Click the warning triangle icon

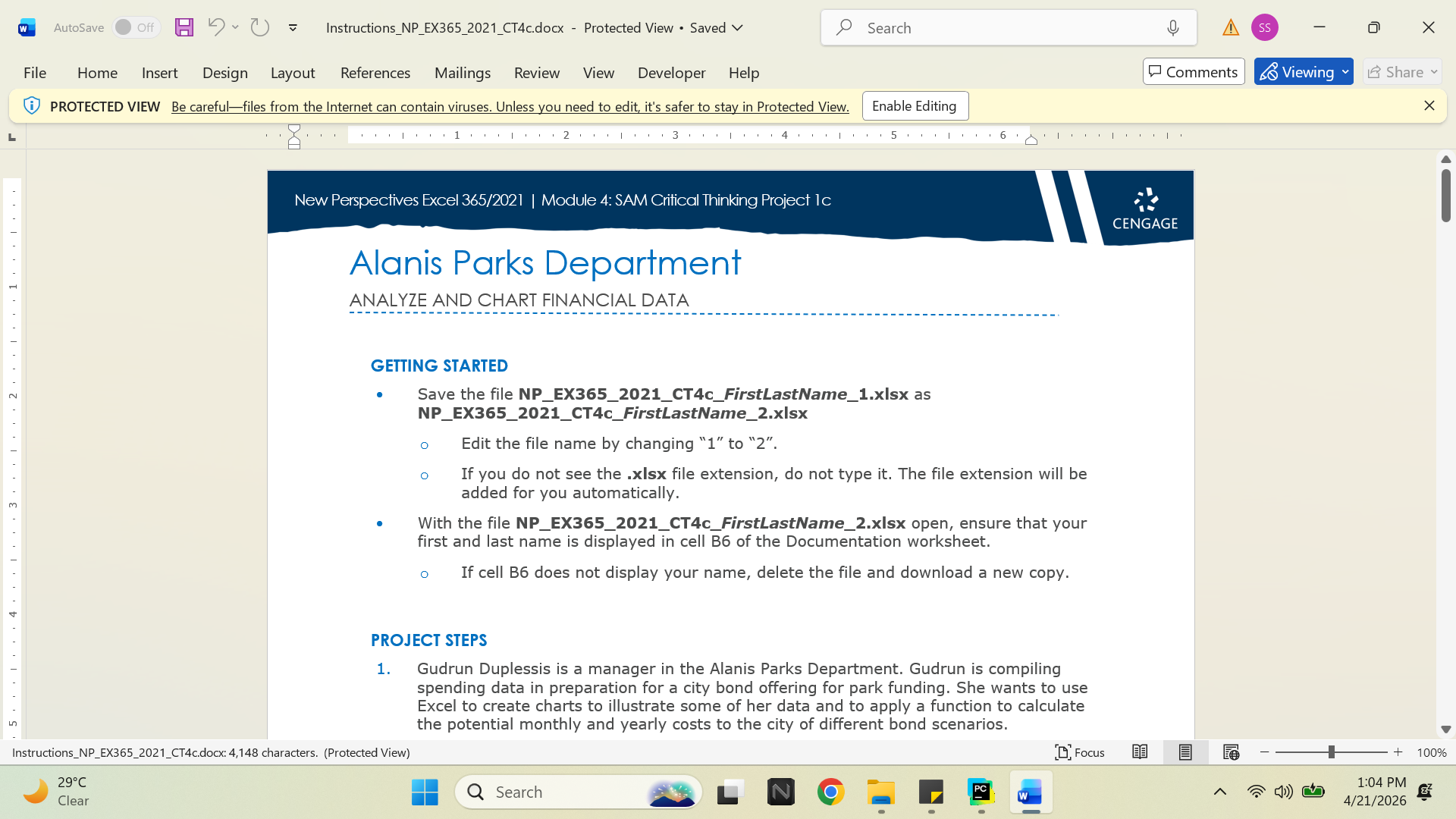tap(1231, 28)
